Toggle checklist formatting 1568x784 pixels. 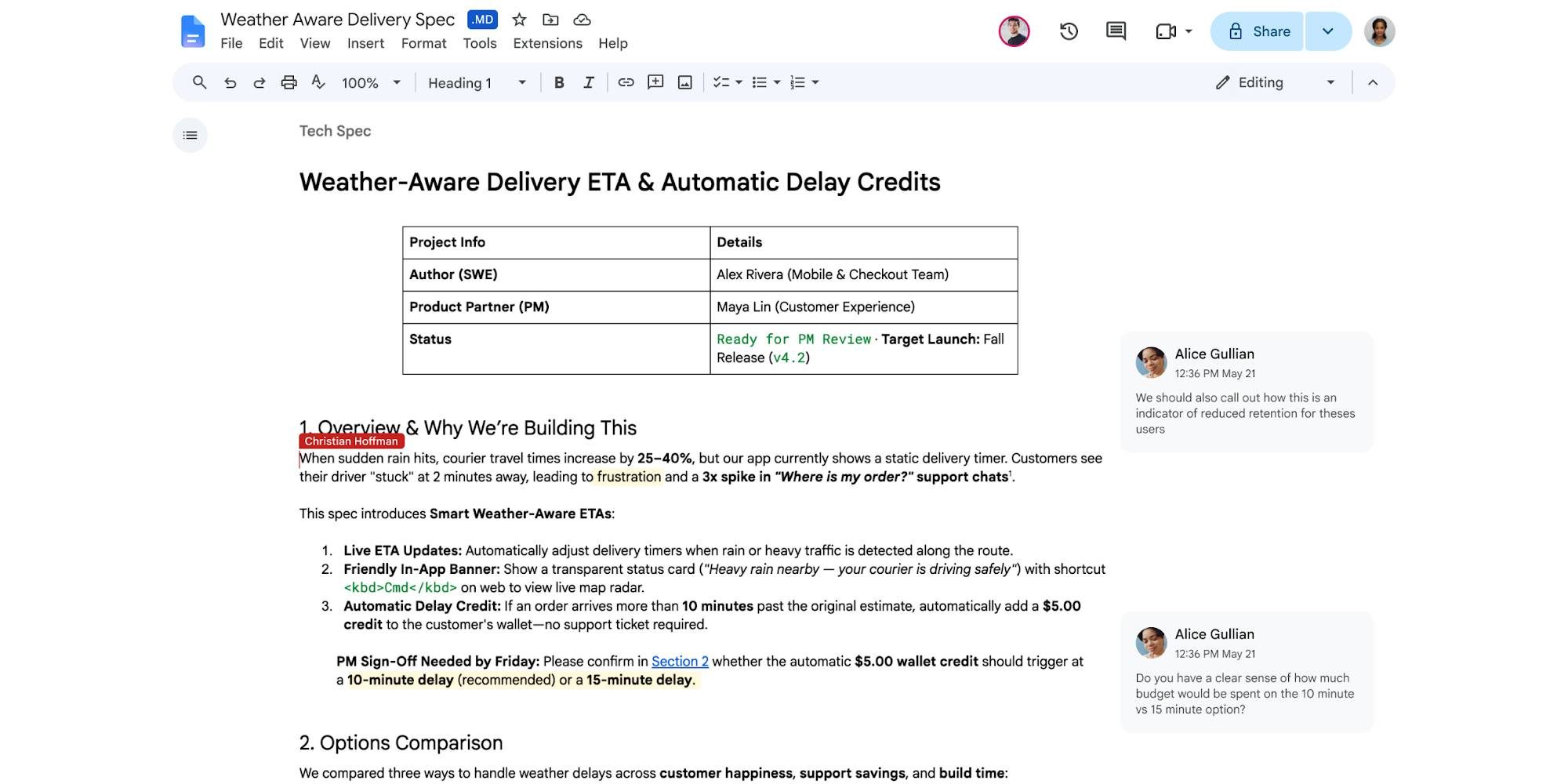click(x=721, y=82)
